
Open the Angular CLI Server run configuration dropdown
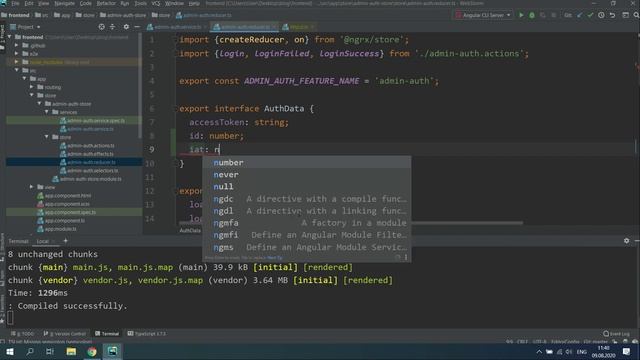tap(483, 15)
